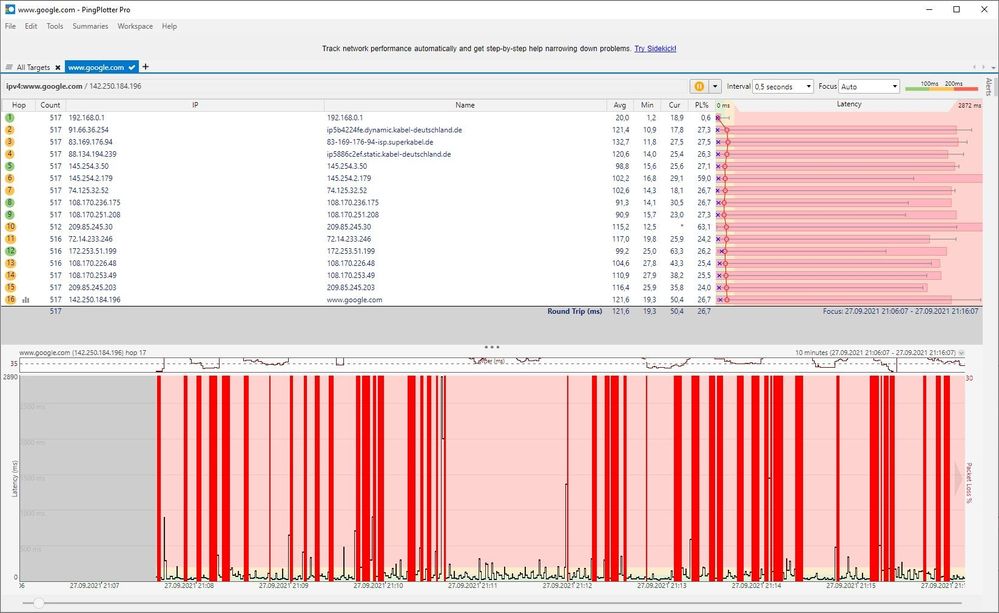999x613 pixels.
Task: Select hop 6 orange circle icon
Action: [x=10, y=178]
